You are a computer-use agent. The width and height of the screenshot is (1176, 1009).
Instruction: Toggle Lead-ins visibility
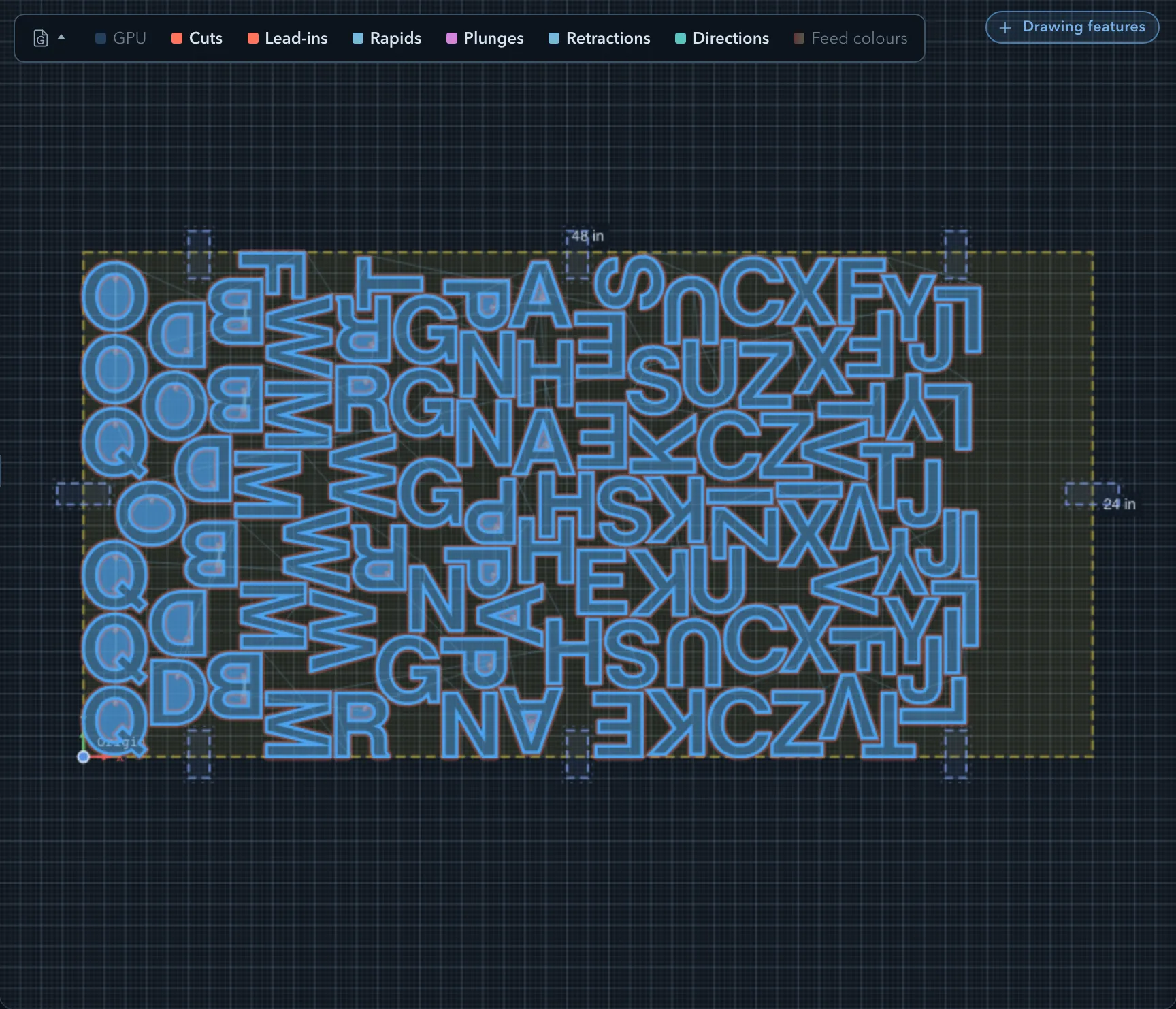287,38
